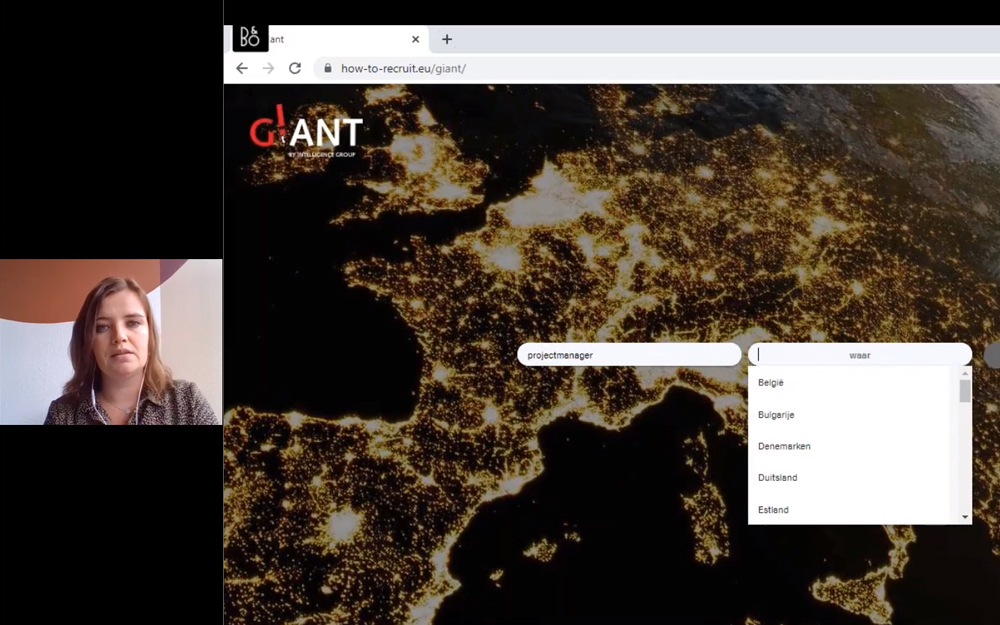Click the padlock icon in the address bar
This screenshot has width=1000, height=625.
coord(327,68)
